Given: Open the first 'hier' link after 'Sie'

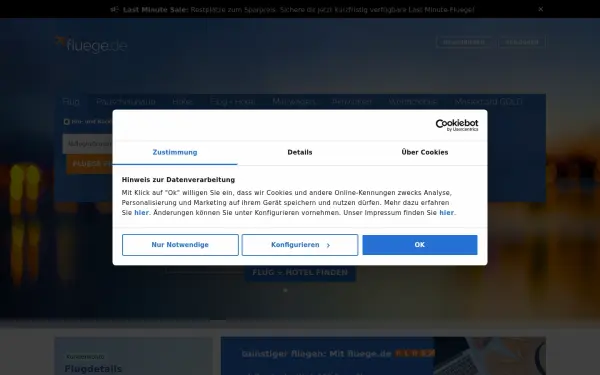Looking at the screenshot, I should [141, 213].
